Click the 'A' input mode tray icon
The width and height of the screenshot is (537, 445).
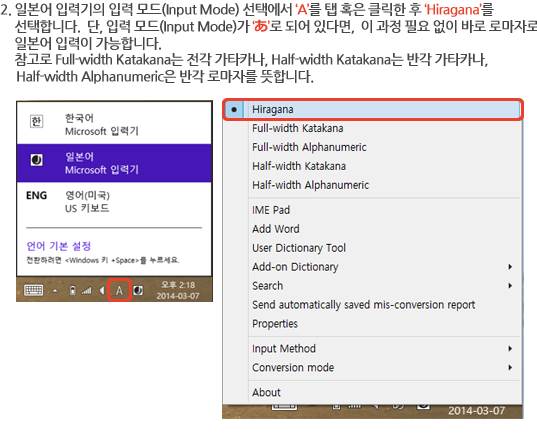click(x=119, y=291)
